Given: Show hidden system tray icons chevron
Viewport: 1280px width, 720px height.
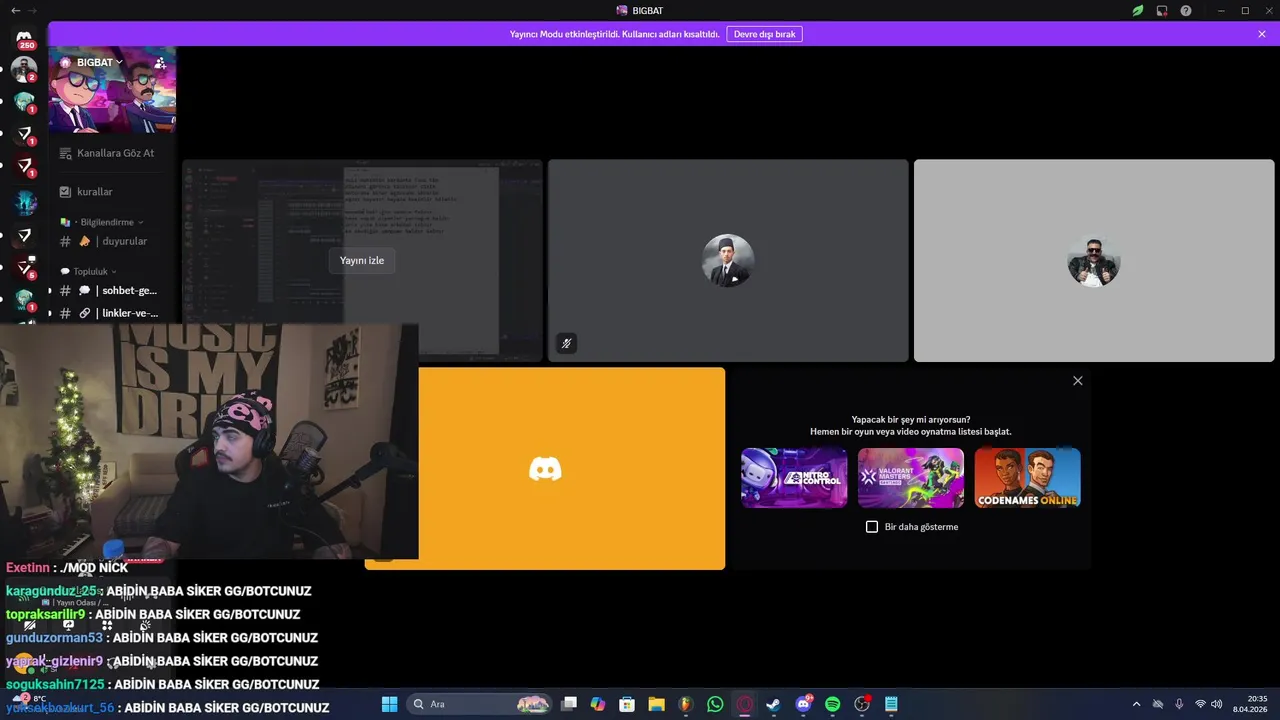Looking at the screenshot, I should (1137, 704).
